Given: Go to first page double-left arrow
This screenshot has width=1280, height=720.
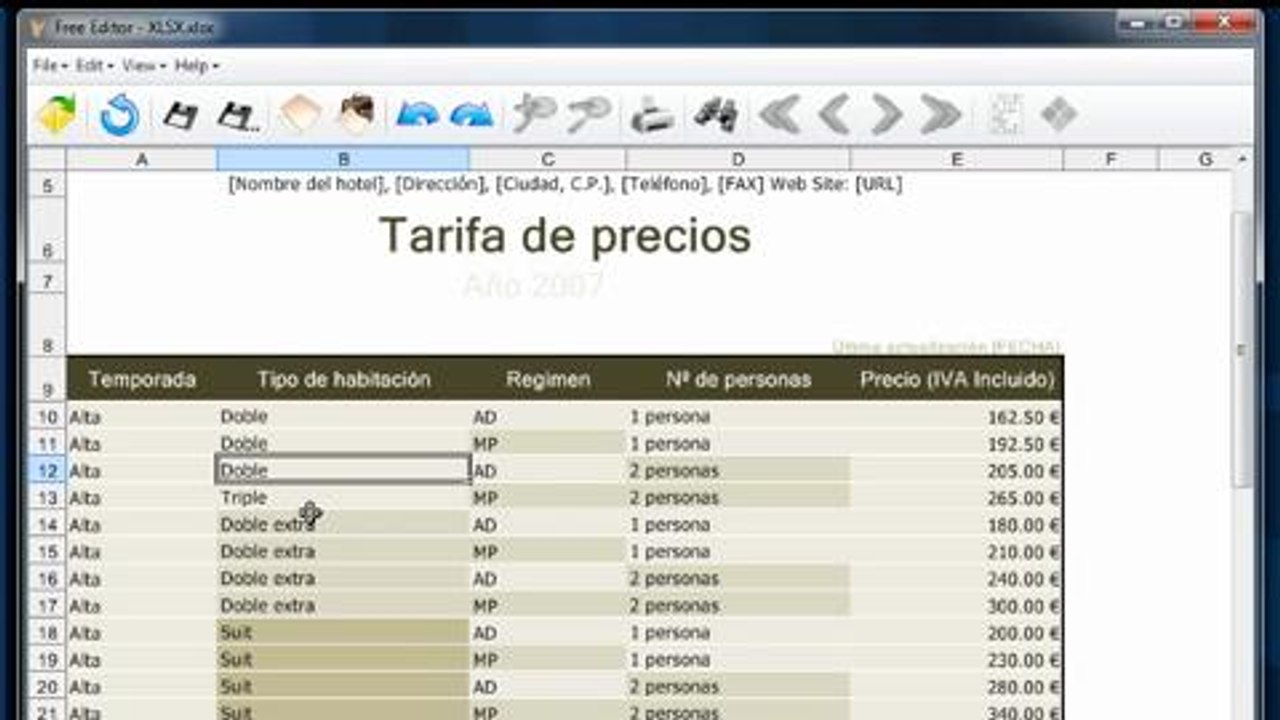Looking at the screenshot, I should tap(779, 115).
